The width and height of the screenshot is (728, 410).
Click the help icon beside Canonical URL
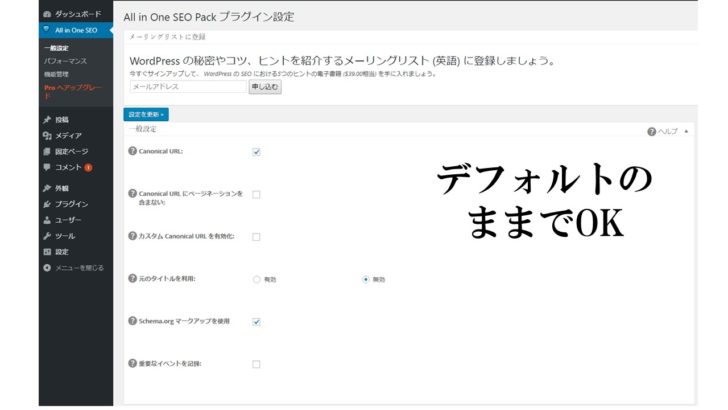132,151
